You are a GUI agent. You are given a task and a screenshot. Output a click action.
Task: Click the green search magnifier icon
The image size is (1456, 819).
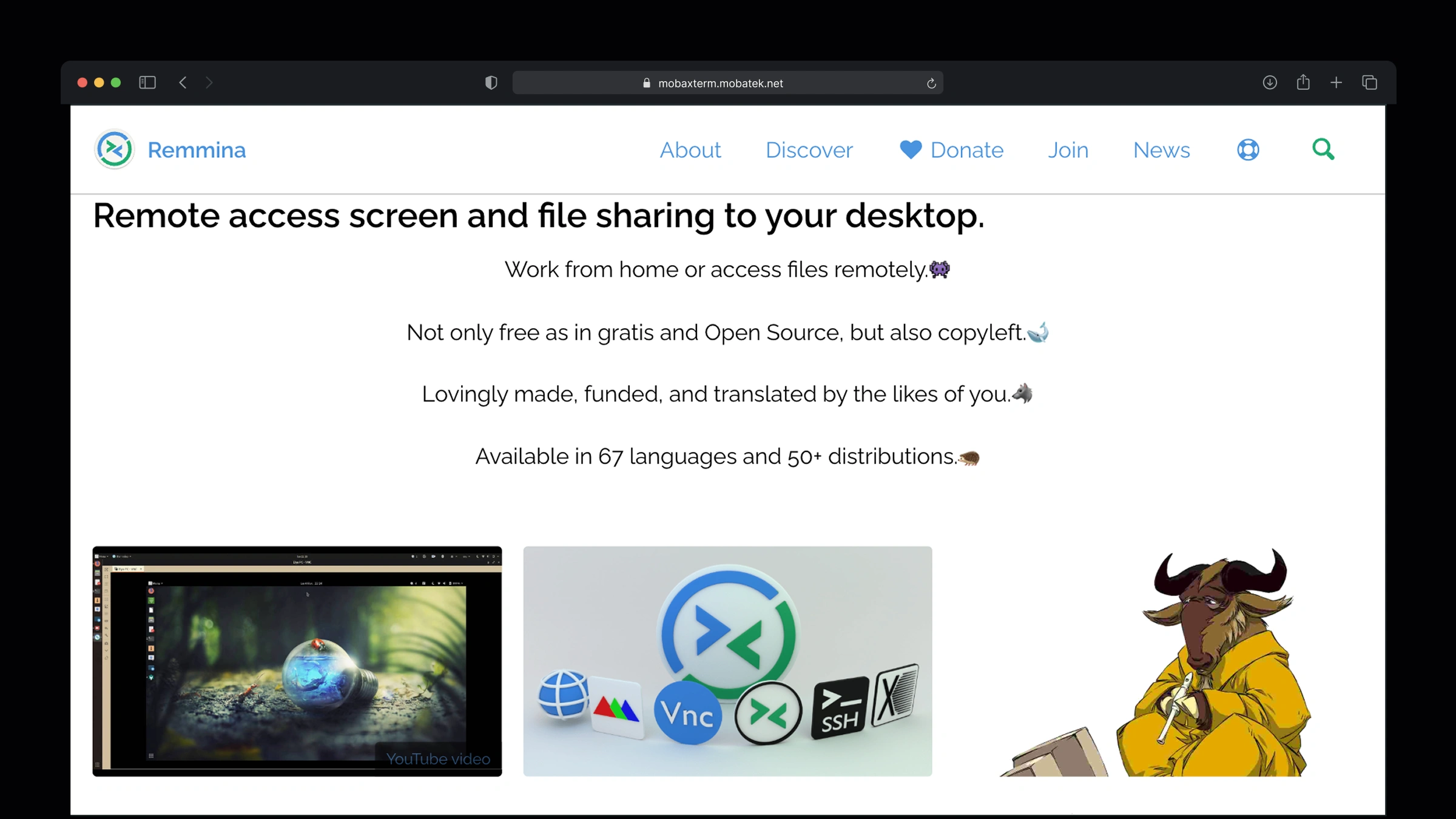point(1323,149)
